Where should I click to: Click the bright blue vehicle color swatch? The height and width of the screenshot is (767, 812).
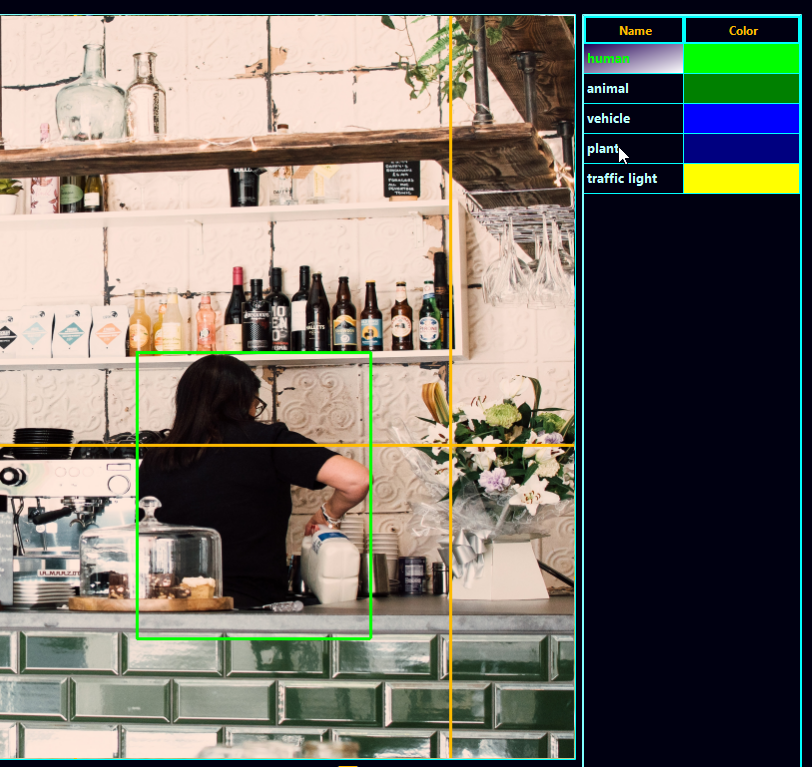point(741,119)
